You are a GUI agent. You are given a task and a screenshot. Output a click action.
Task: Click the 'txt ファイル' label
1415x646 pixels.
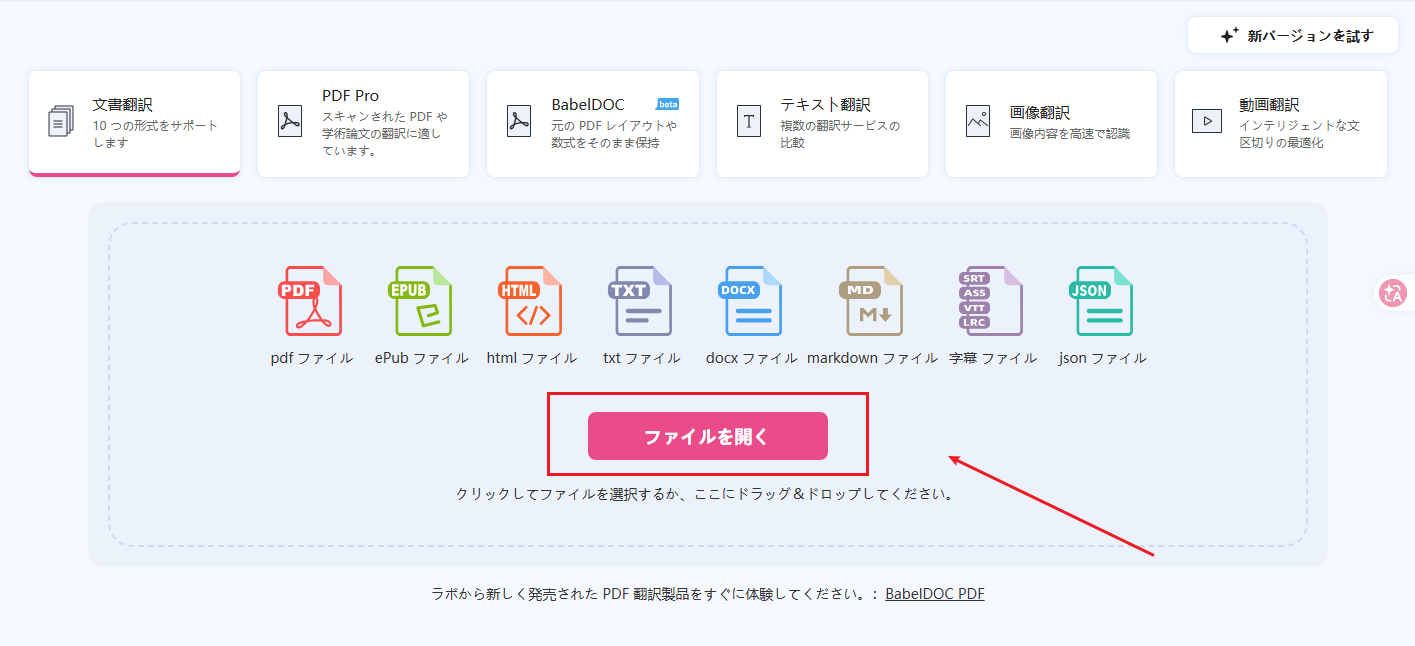(x=641, y=358)
